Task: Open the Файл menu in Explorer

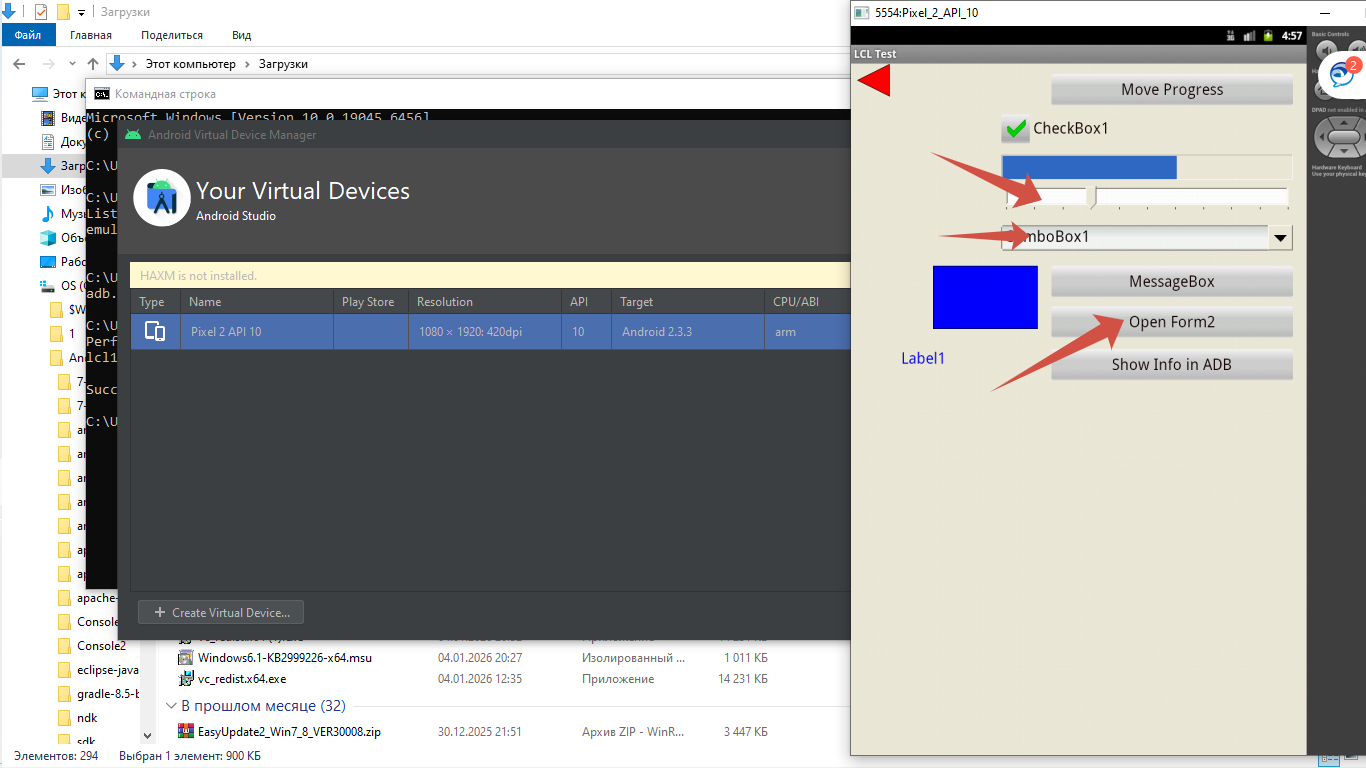Action: 28,35
